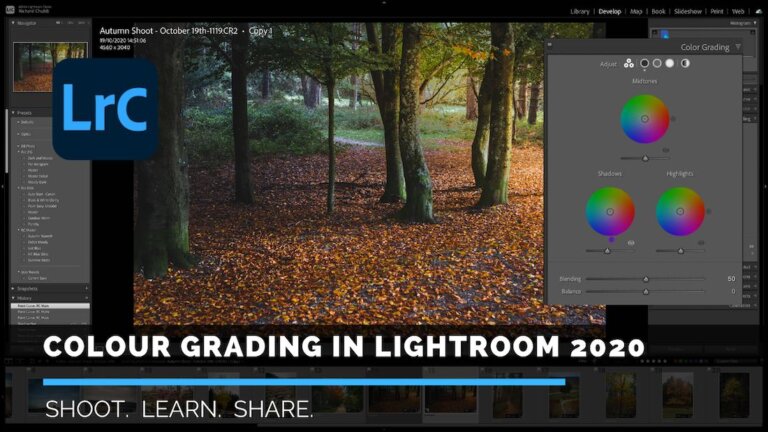Click the Shadows color wheel
The image size is (768, 432).
(610, 212)
